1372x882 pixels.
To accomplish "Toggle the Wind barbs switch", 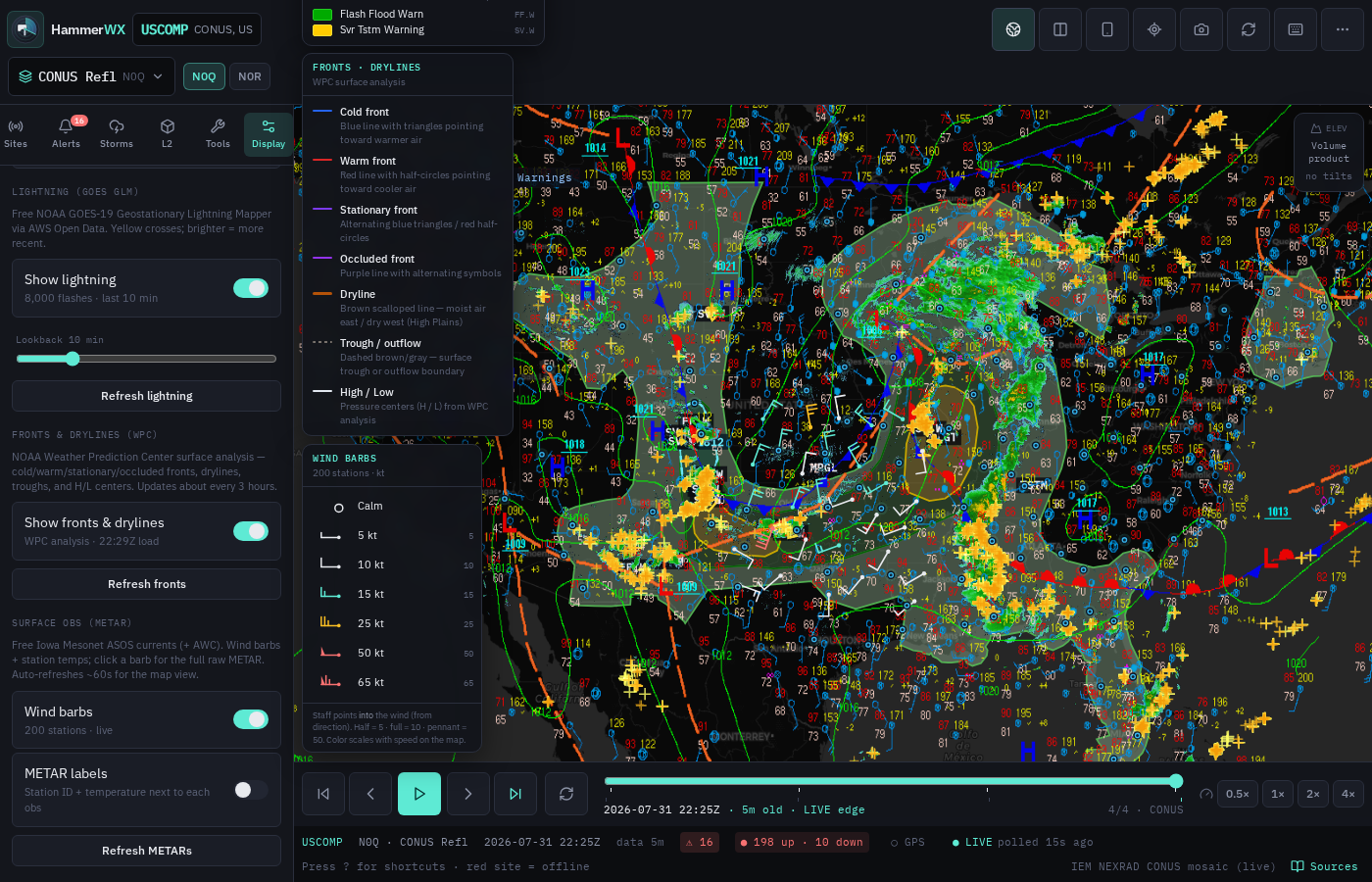I will [x=251, y=719].
